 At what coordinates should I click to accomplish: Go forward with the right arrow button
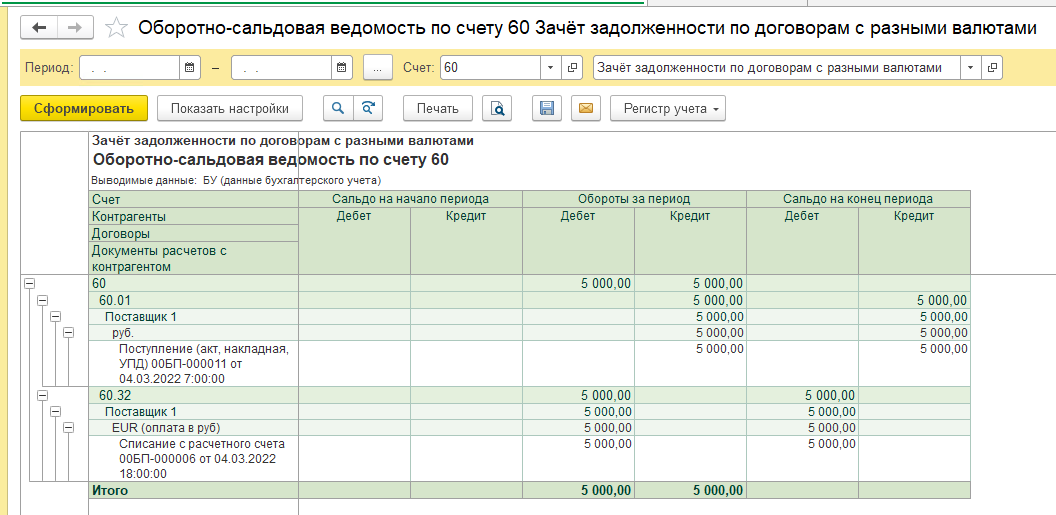tap(75, 28)
